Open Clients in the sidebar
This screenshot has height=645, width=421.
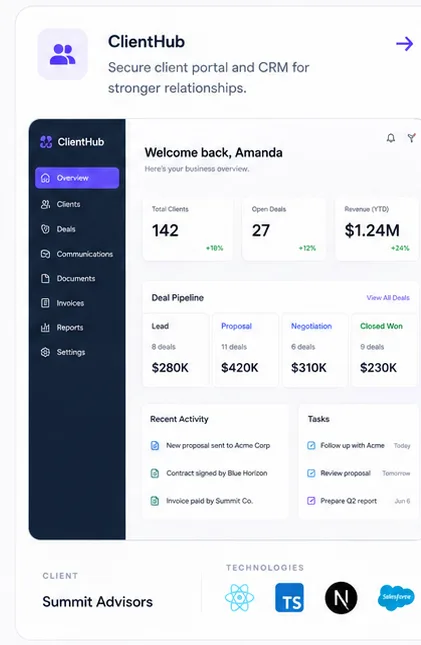click(77, 204)
